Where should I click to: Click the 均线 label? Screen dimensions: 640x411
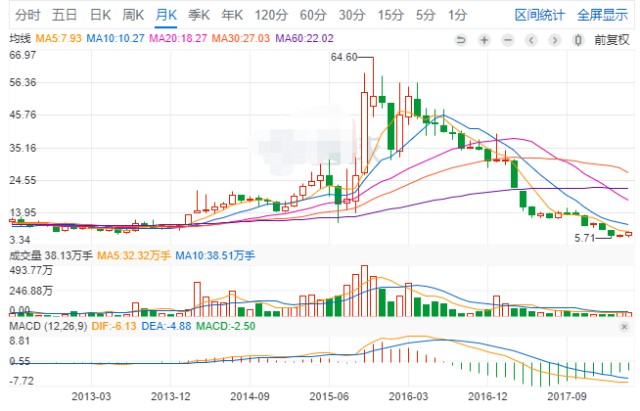20,39
